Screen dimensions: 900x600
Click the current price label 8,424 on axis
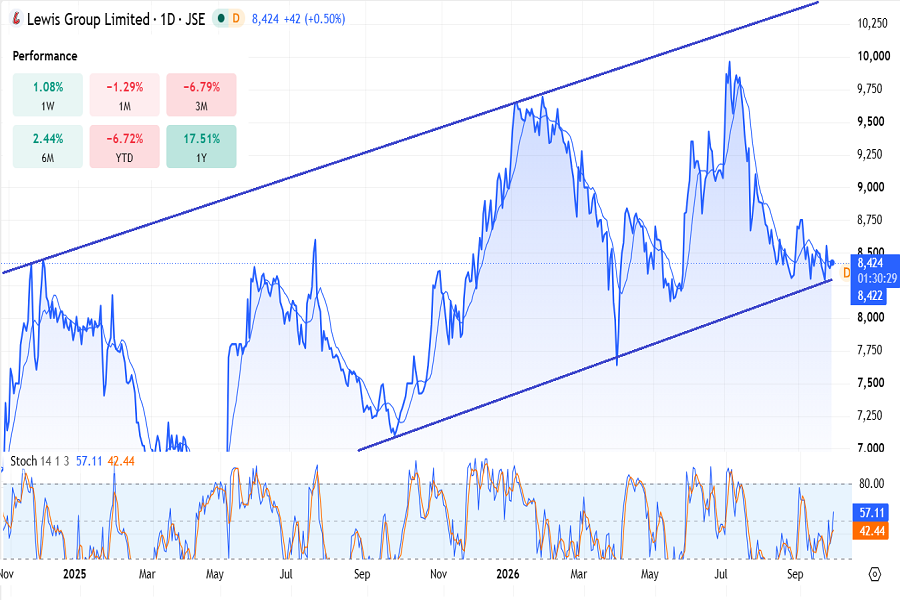click(870, 263)
